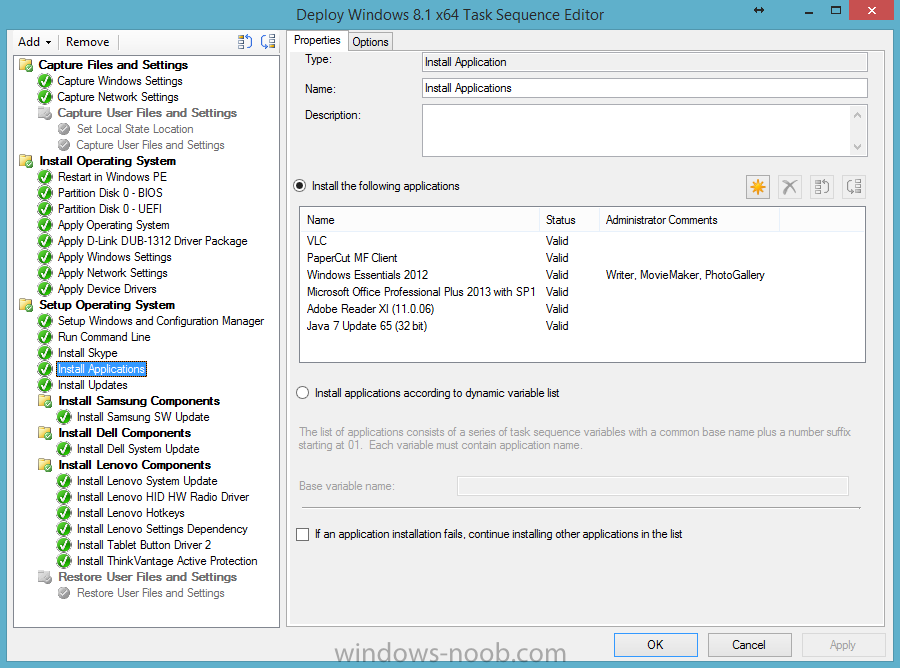Select the PaperCut MF Client row
The image size is (900, 668).
click(x=582, y=258)
